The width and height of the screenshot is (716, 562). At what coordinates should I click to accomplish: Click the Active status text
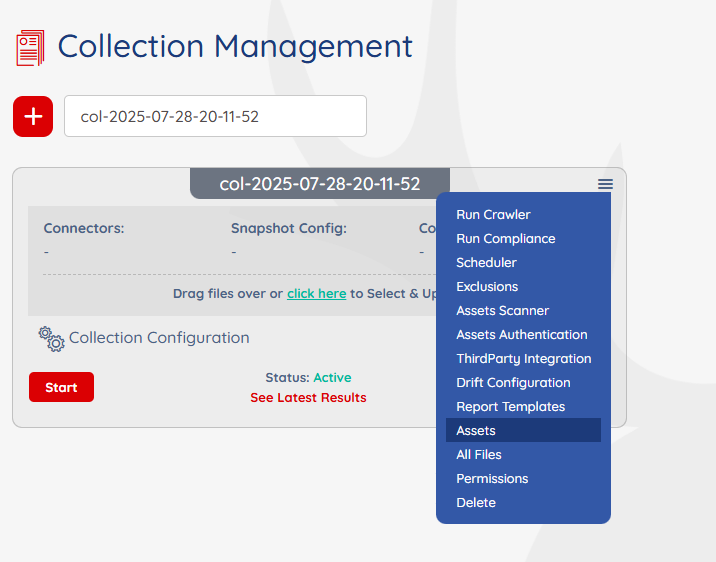click(x=332, y=378)
